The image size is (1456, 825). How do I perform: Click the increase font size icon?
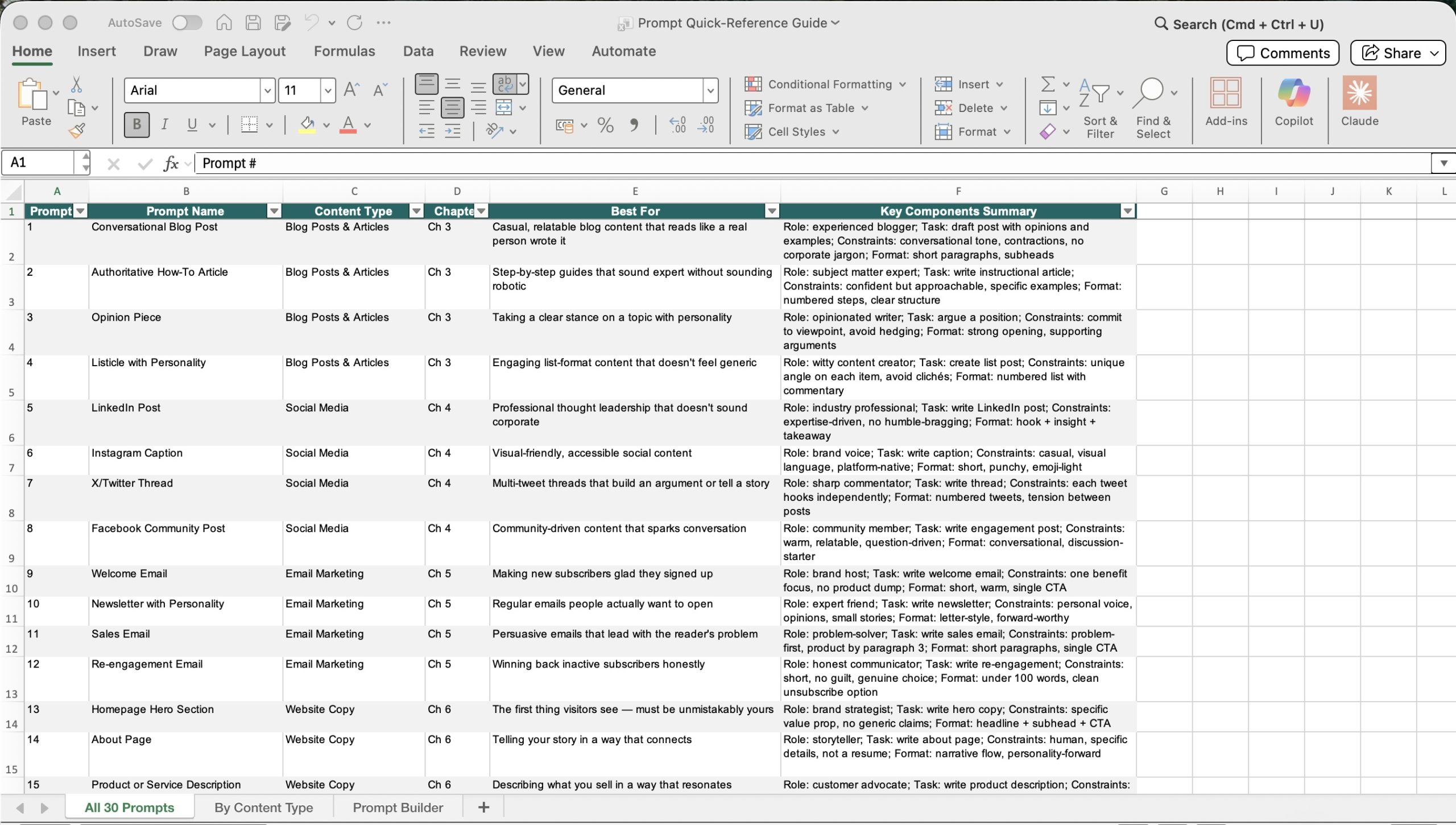[351, 90]
